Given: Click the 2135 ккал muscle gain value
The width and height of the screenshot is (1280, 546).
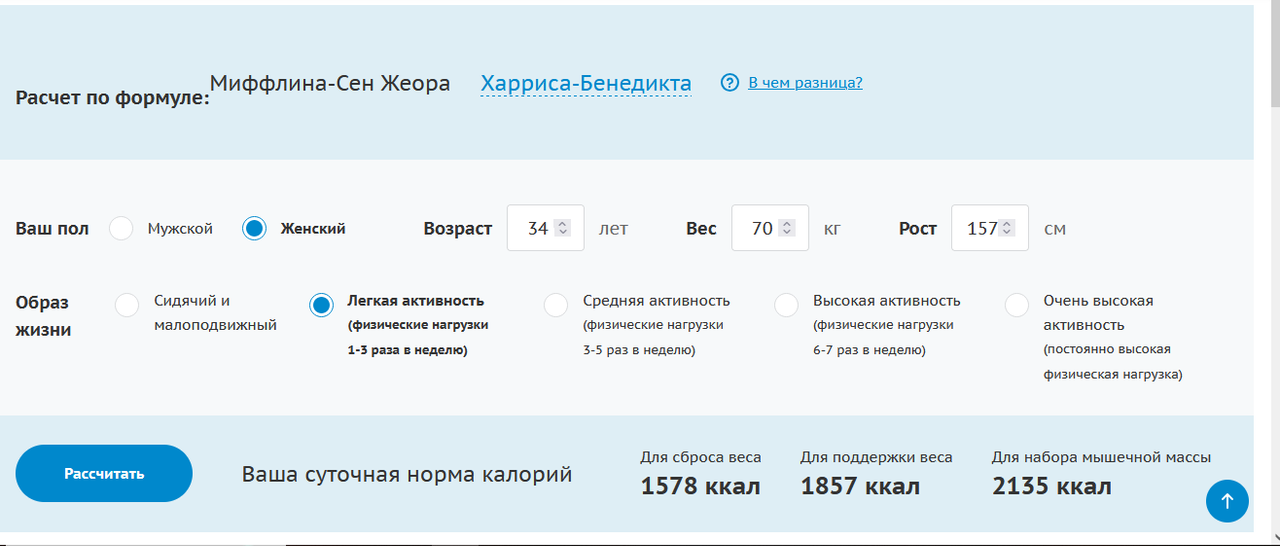Looking at the screenshot, I should (x=1052, y=487).
